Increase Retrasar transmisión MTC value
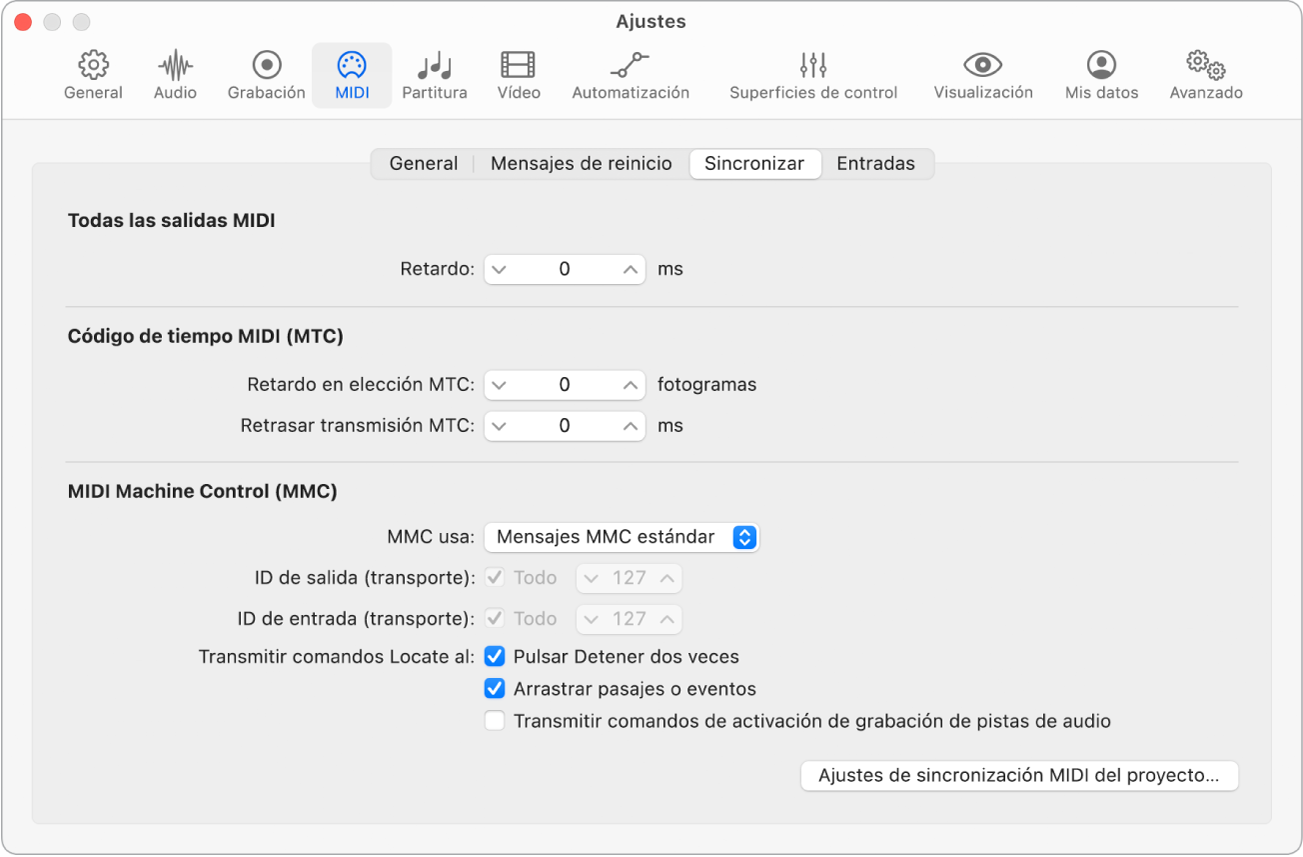The height and width of the screenshot is (857, 1303). click(630, 426)
